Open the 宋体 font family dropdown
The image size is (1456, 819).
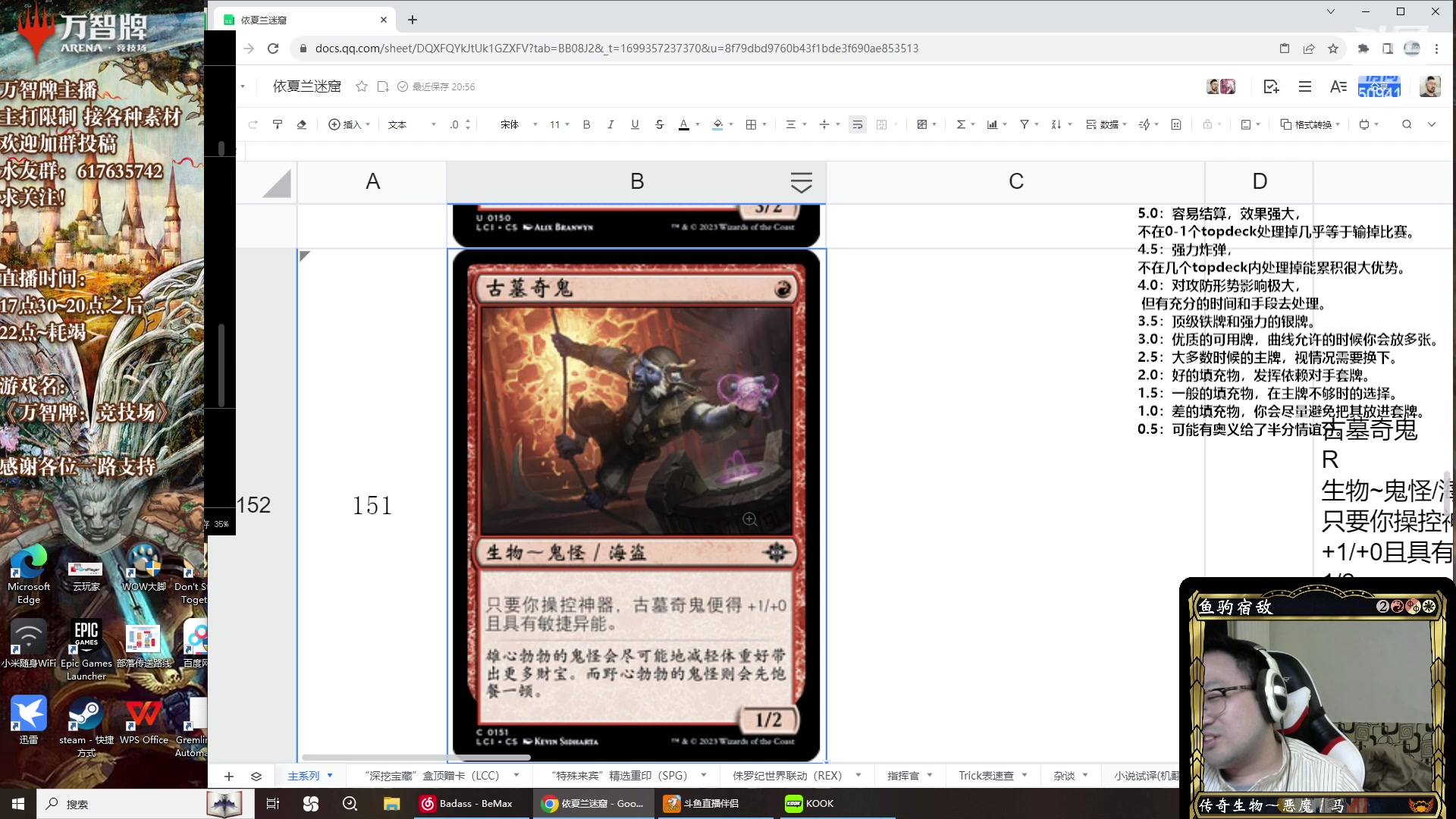[519, 124]
